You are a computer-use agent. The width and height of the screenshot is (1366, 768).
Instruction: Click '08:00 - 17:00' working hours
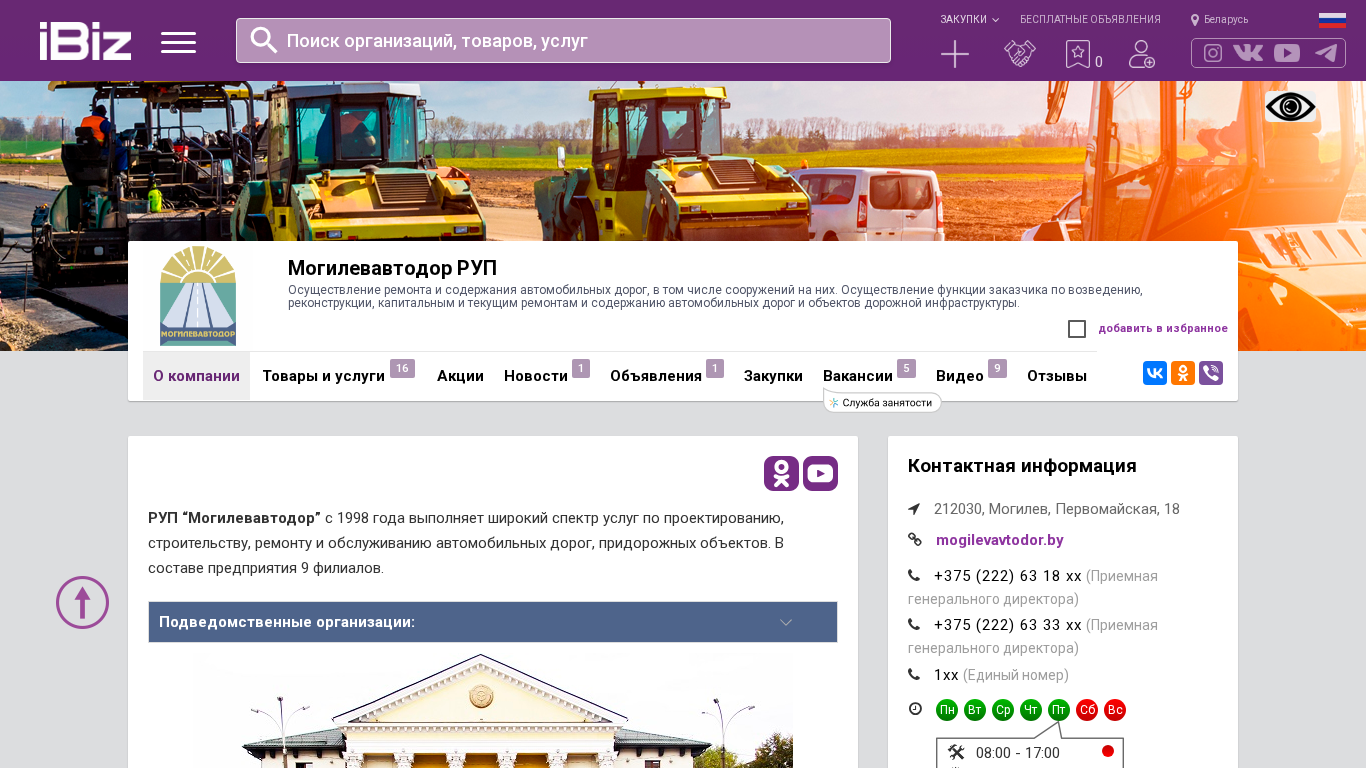pyautogui.click(x=1017, y=753)
